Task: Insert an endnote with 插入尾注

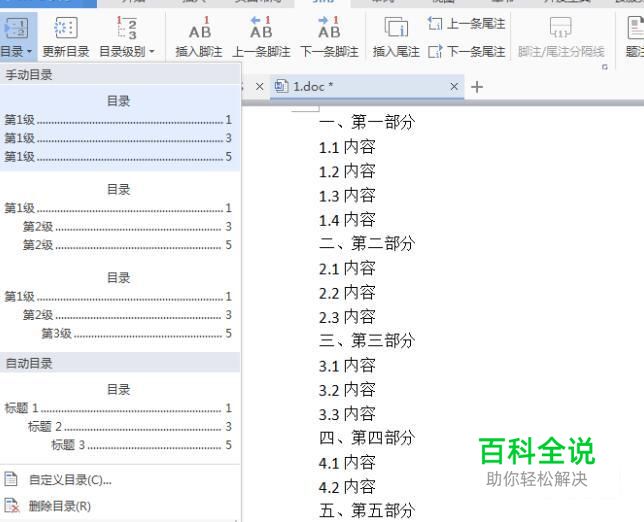Action: [x=396, y=37]
